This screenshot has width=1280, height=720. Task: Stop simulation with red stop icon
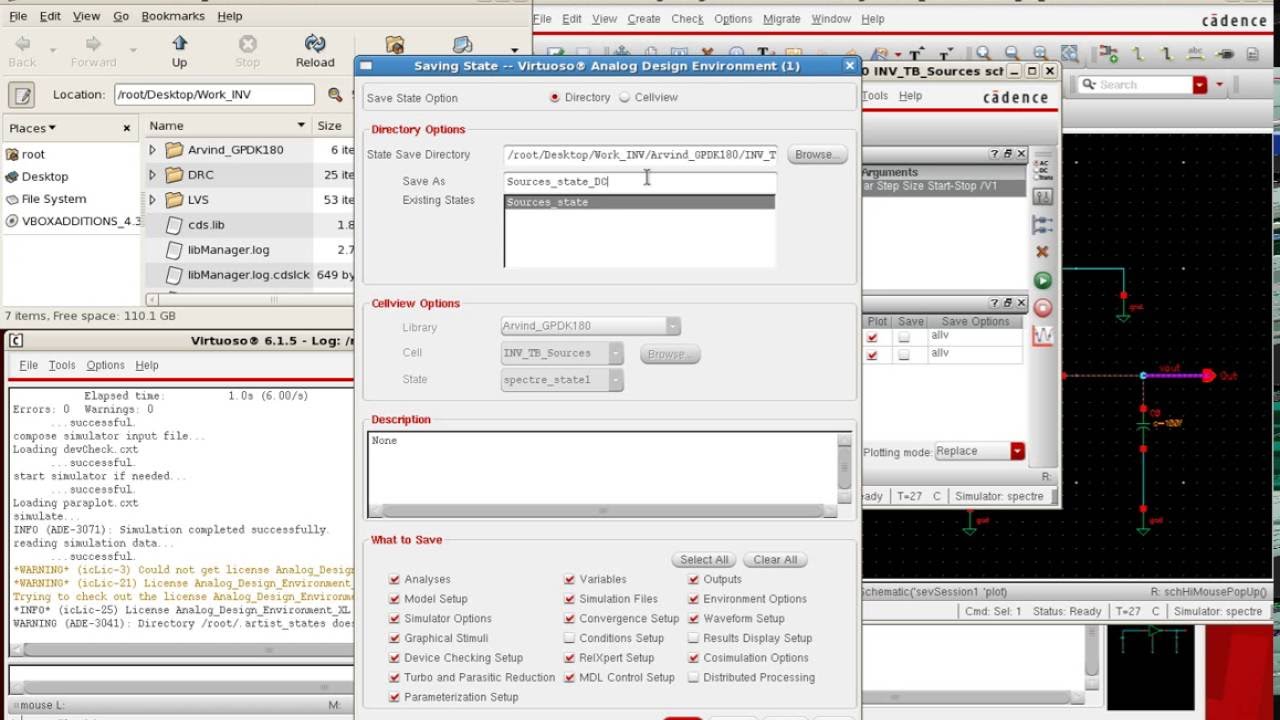coord(1042,308)
